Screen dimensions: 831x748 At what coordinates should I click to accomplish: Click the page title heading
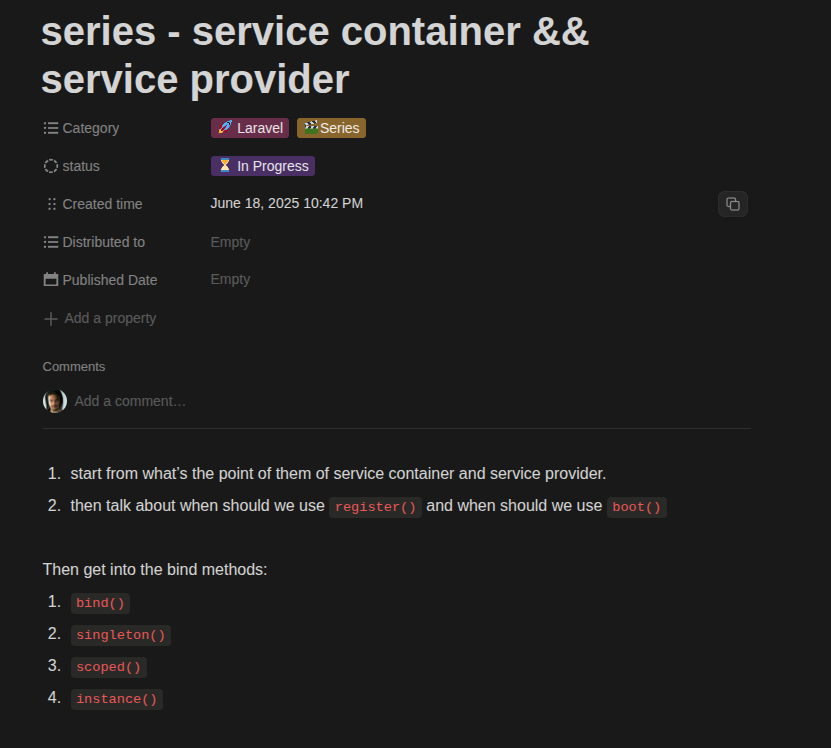coord(315,55)
